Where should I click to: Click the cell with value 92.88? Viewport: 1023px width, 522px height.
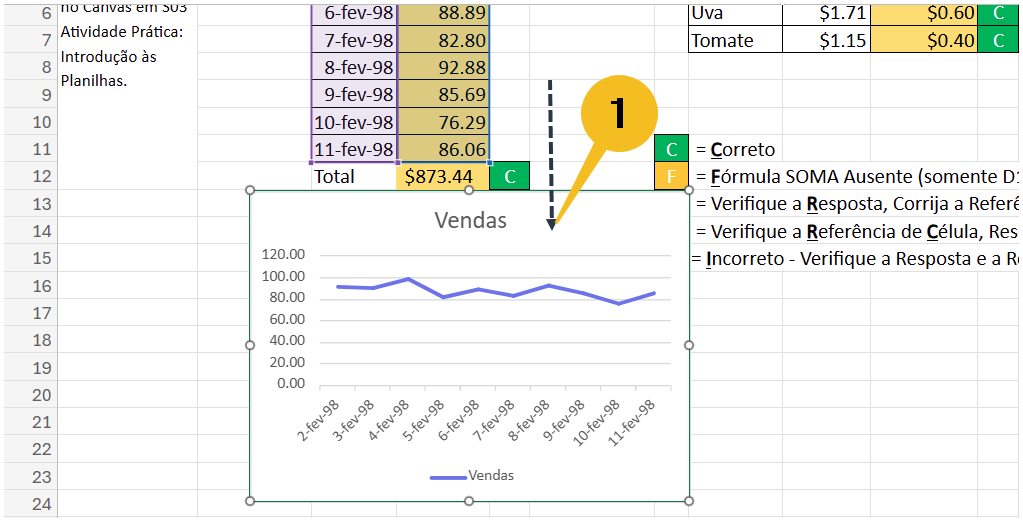443,67
